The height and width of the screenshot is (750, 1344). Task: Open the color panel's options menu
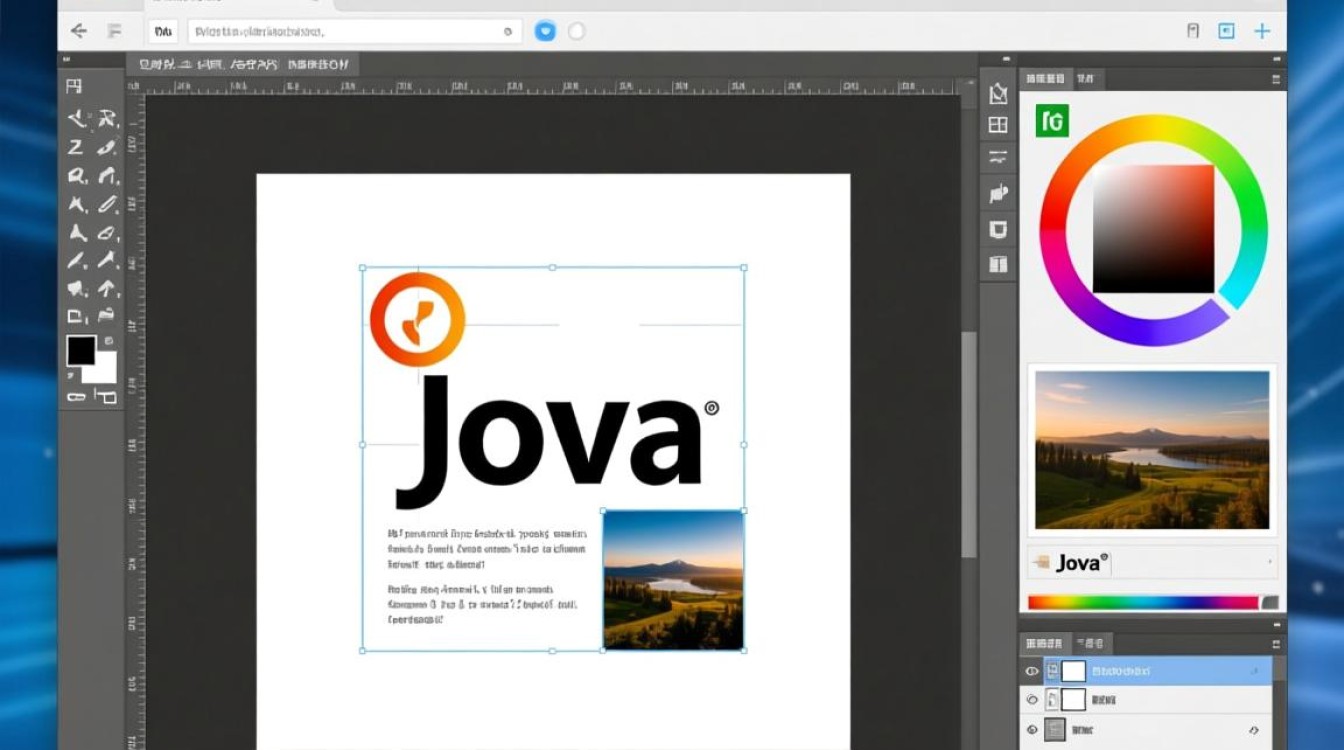click(x=1275, y=78)
